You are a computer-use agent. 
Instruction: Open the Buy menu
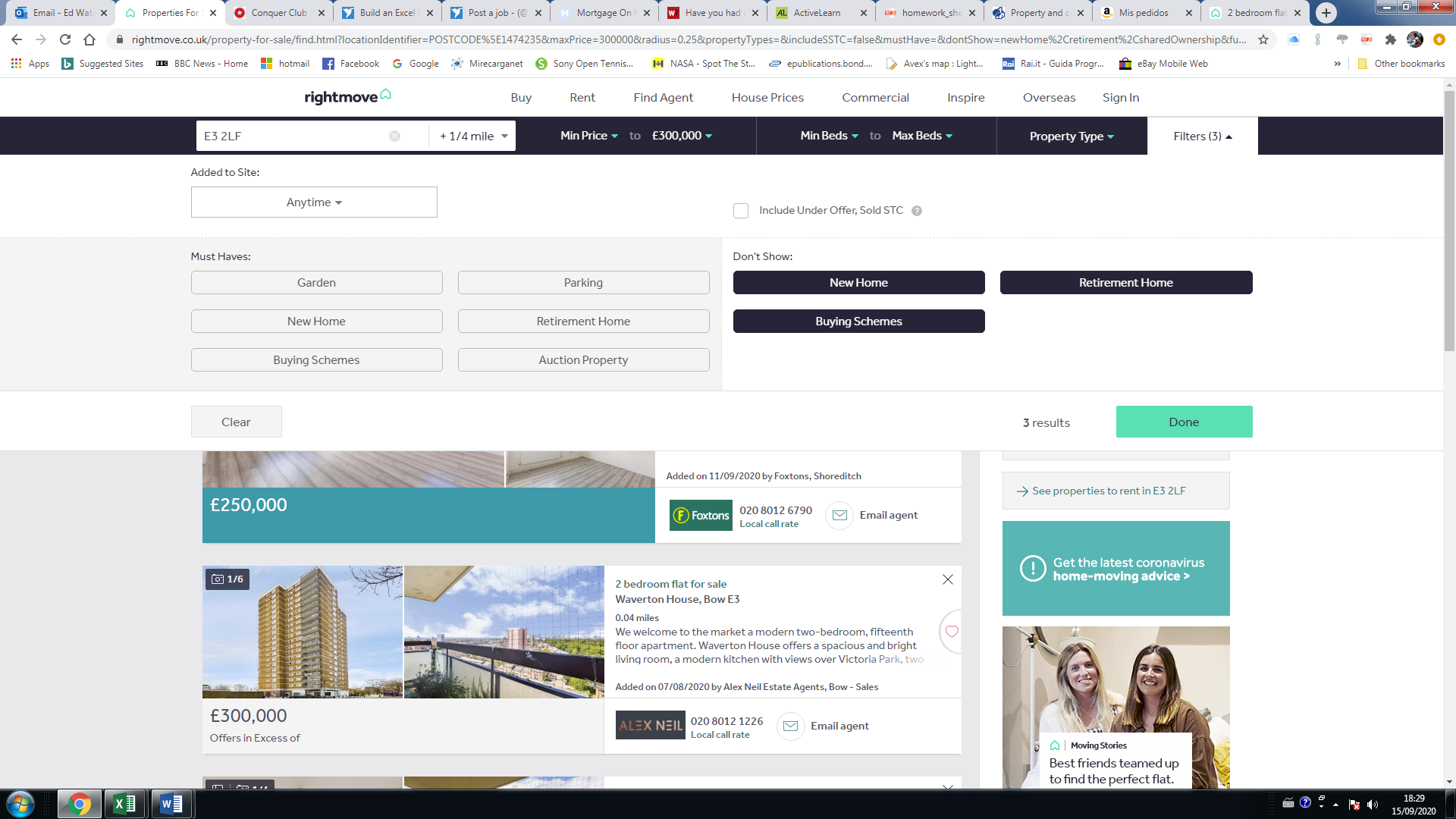coord(521,97)
